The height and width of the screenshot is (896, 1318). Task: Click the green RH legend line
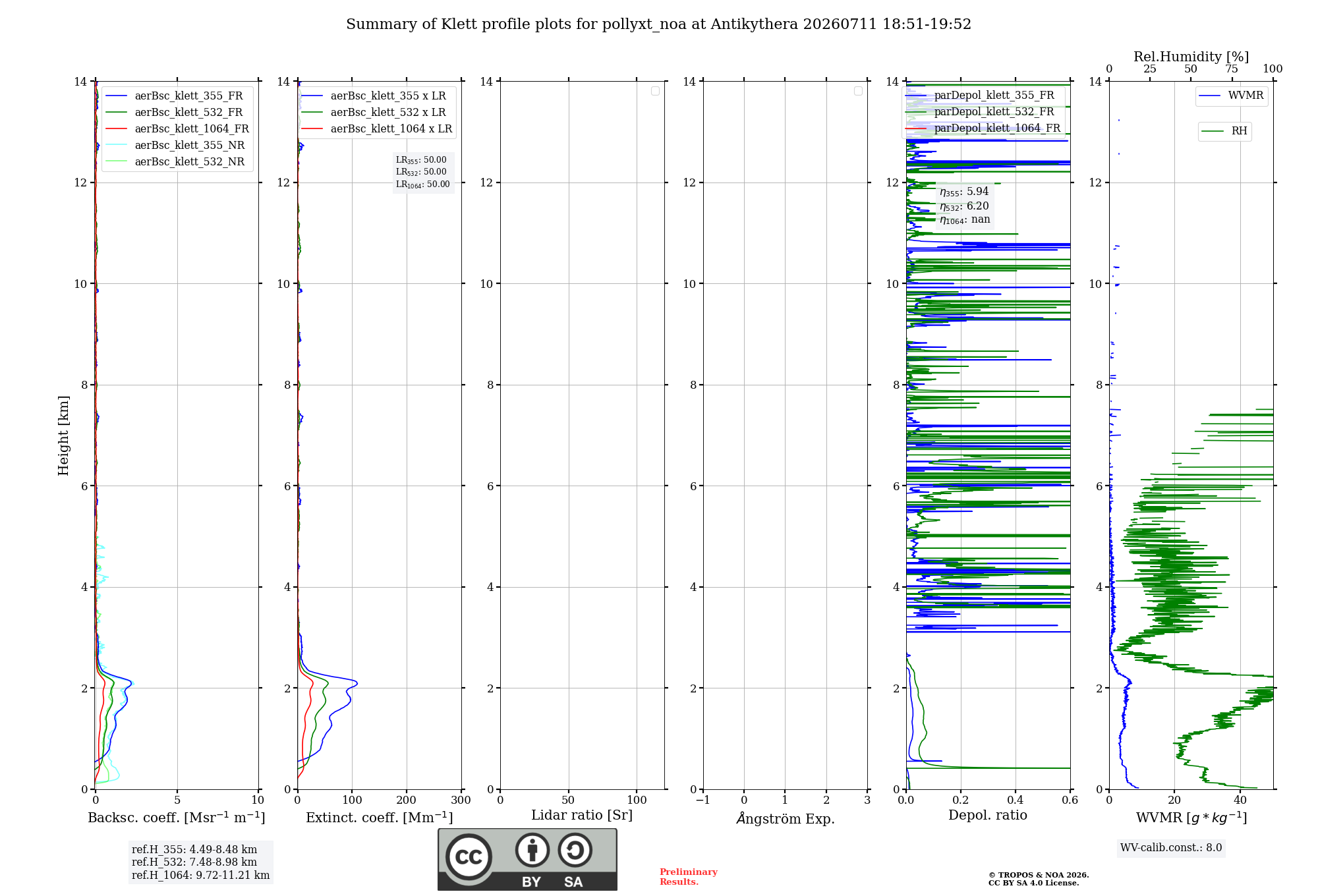pos(1213,131)
